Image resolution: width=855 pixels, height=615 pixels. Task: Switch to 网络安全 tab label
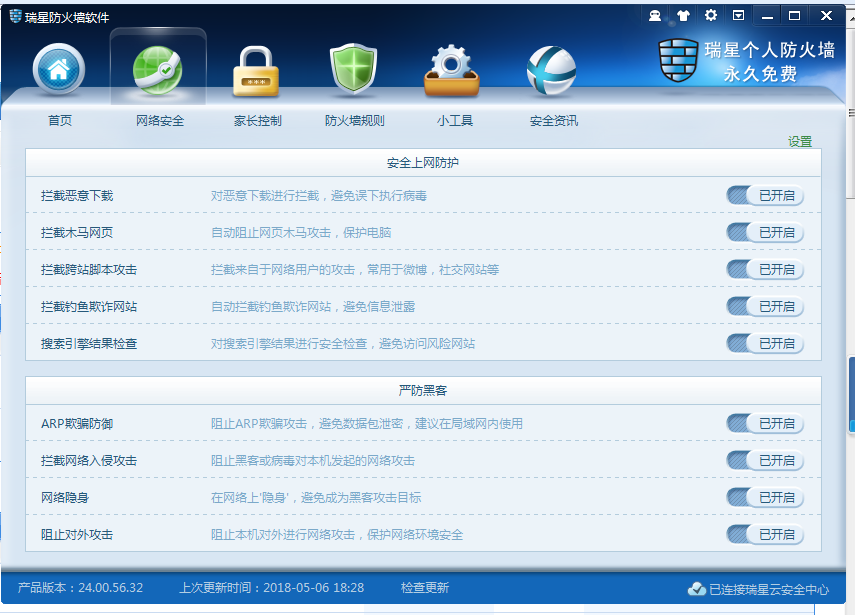(x=160, y=120)
